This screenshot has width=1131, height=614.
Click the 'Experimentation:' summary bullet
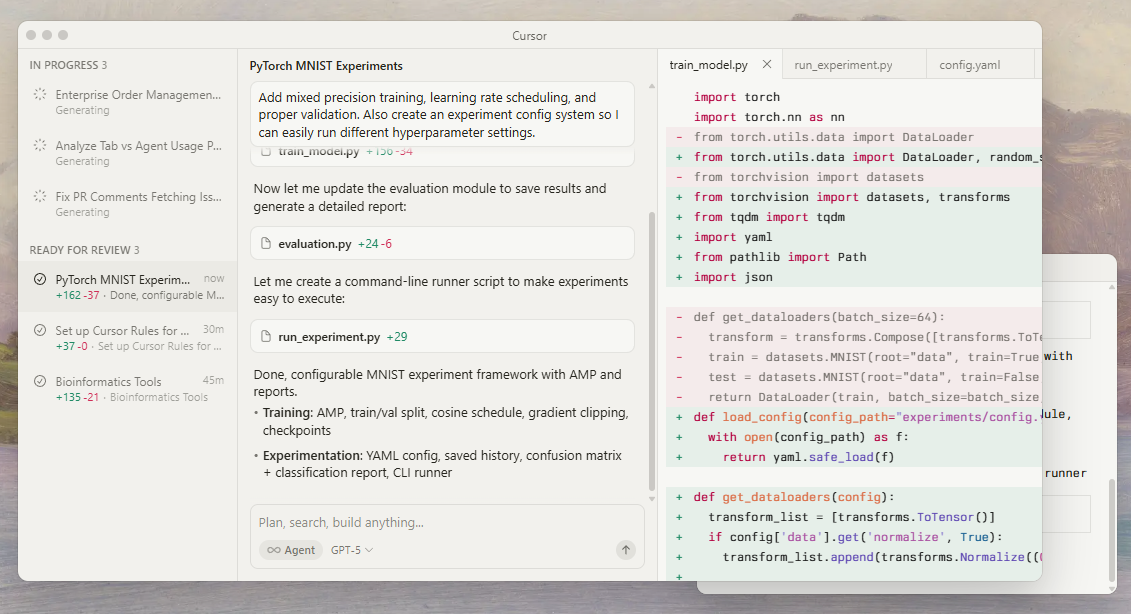point(441,464)
